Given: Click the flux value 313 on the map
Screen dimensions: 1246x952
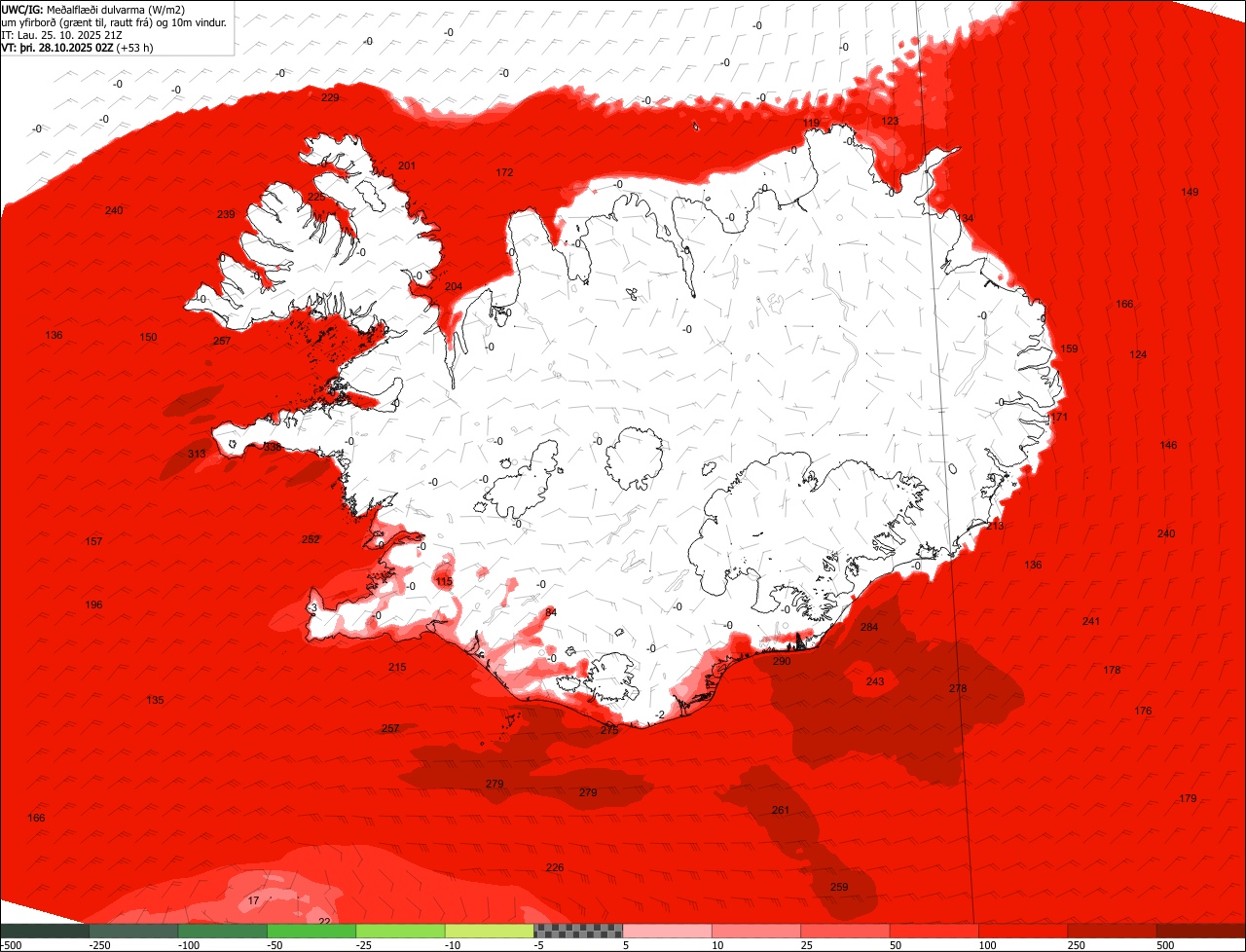Looking at the screenshot, I should (x=197, y=454).
